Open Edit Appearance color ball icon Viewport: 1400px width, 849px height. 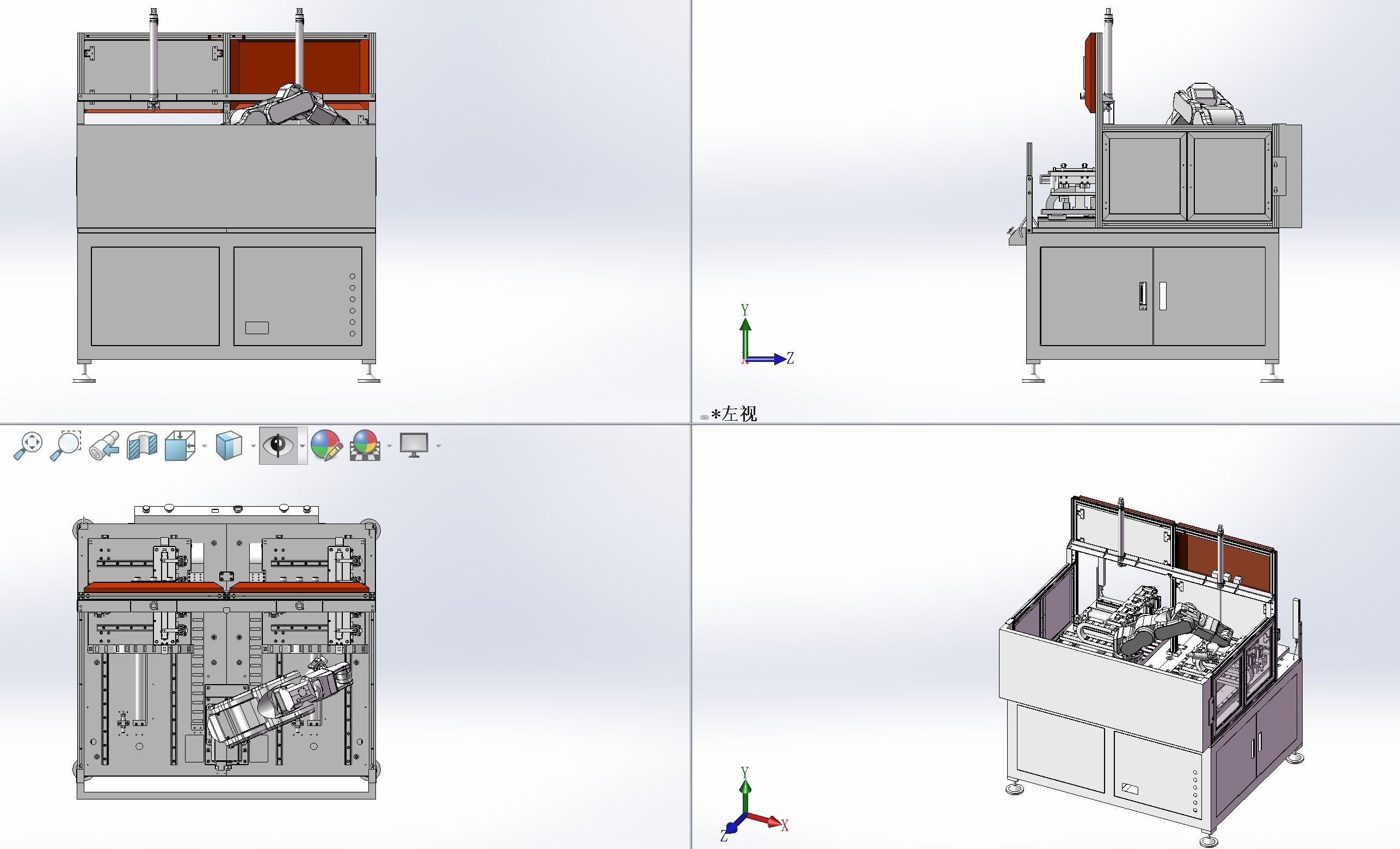pyautogui.click(x=326, y=446)
